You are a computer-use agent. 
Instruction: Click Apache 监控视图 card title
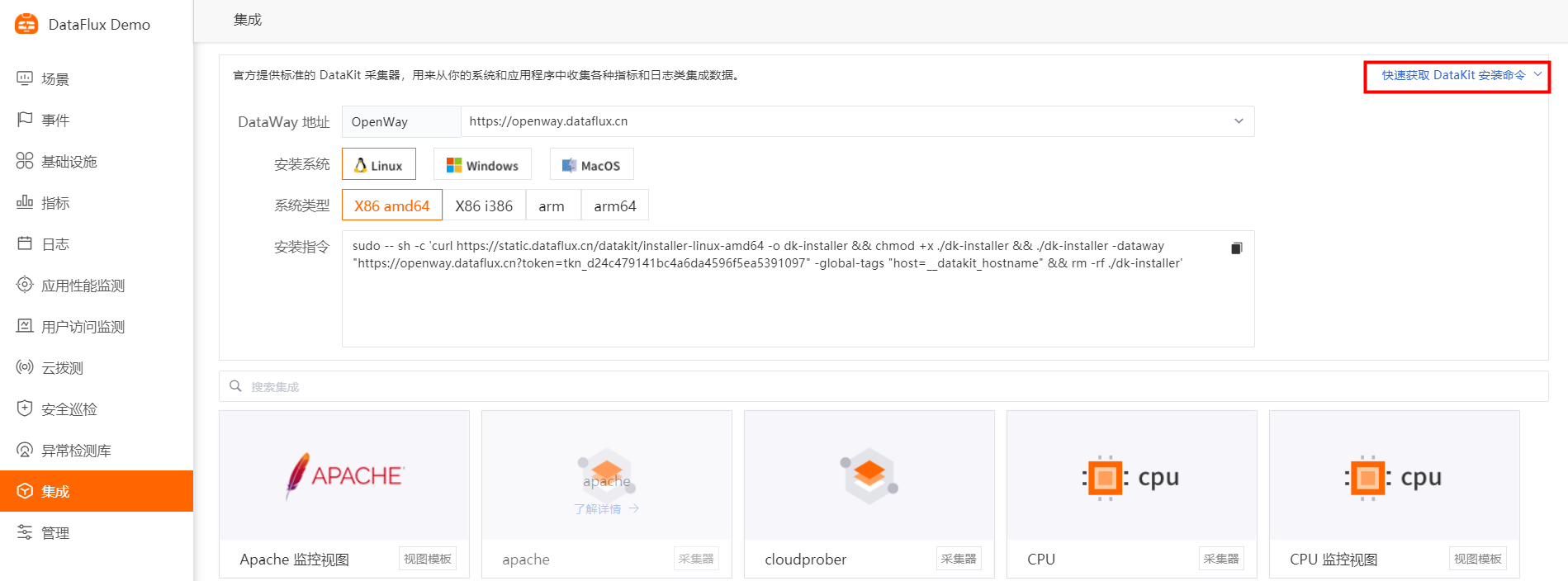tap(295, 560)
